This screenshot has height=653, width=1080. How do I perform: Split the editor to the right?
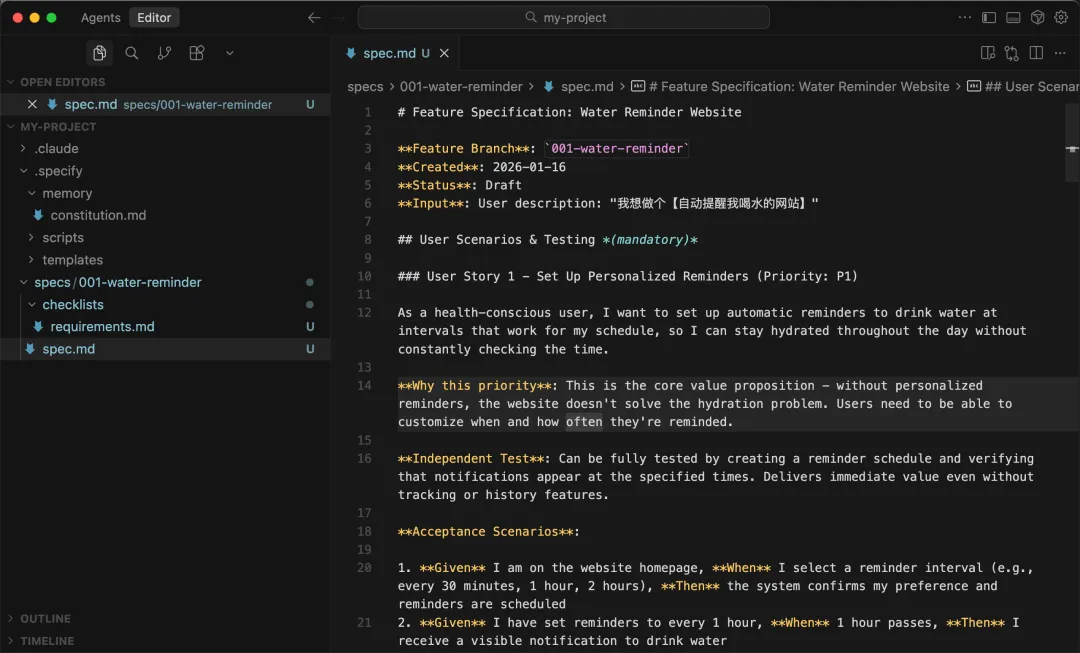click(1036, 53)
